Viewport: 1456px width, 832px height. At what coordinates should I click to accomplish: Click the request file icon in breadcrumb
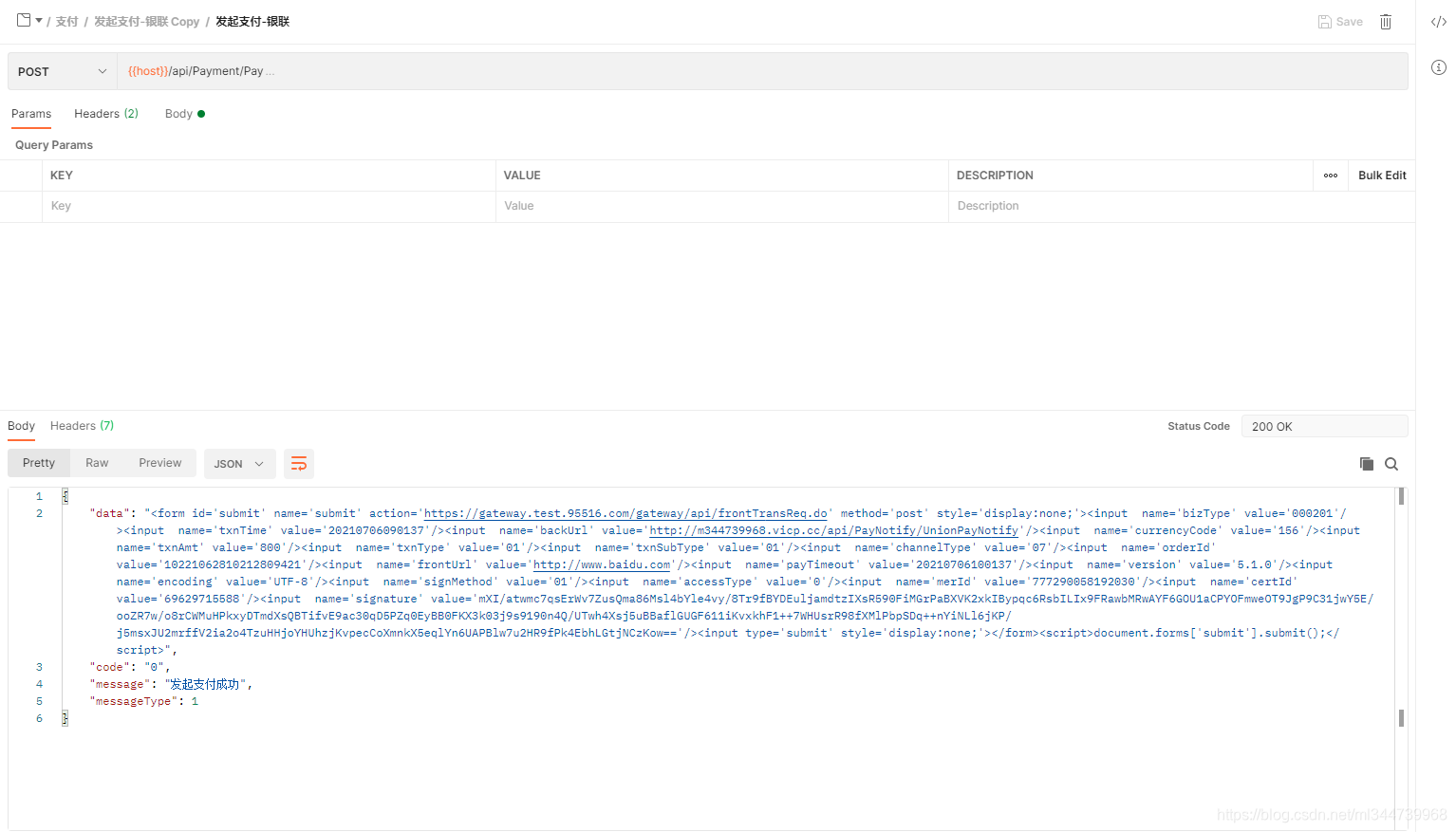24,20
